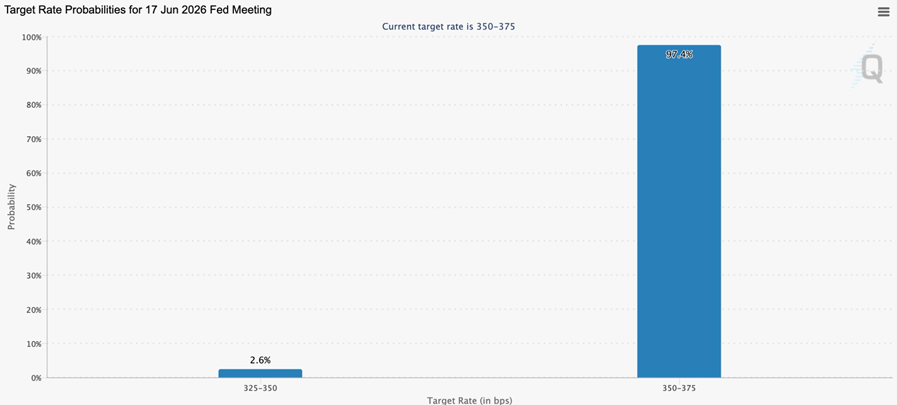This screenshot has width=897, height=405.
Task: Click the 325-350 x-axis category label
Action: 260,388
